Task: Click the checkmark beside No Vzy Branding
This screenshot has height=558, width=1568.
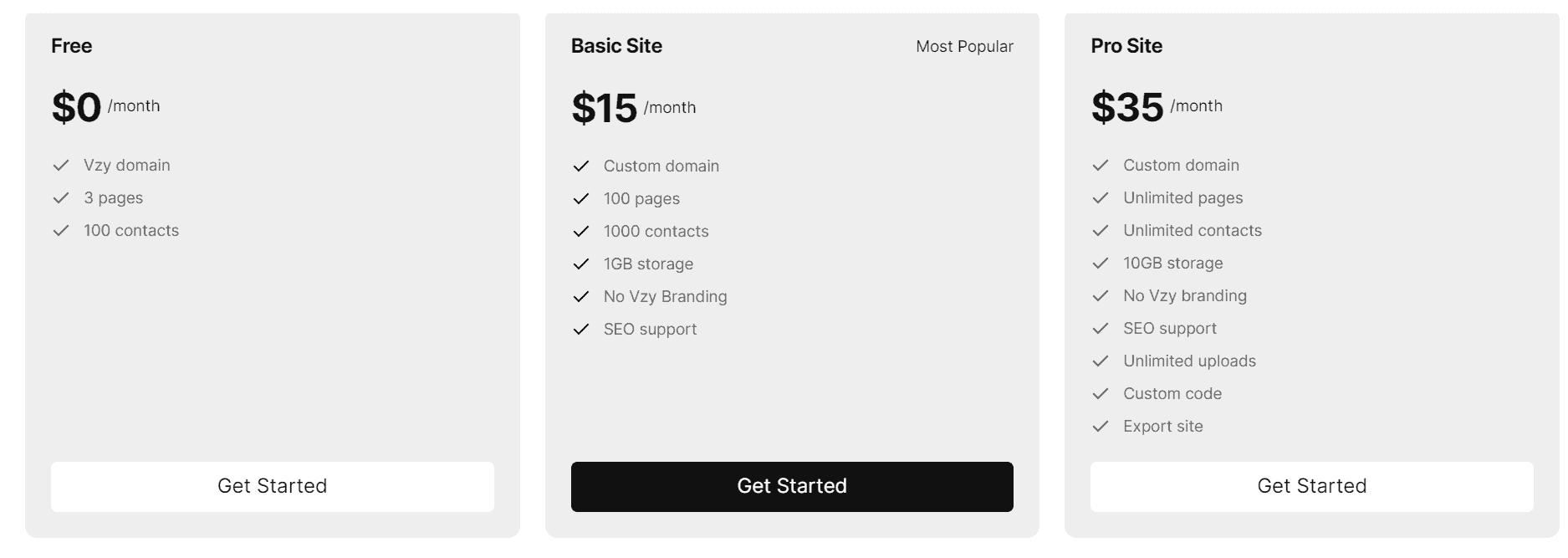Action: 580,296
